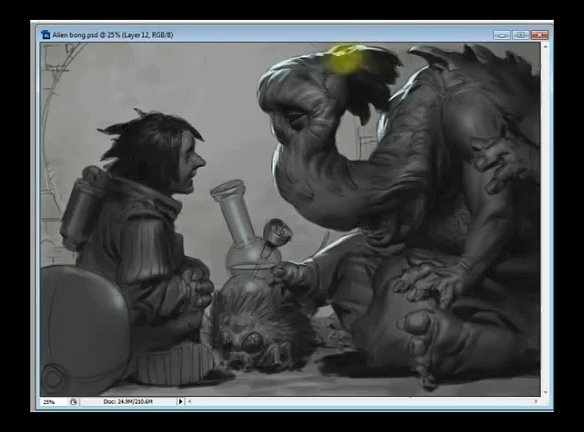The image size is (584, 432).
Task: Close the Alien bong.psd document window
Action: [540, 35]
